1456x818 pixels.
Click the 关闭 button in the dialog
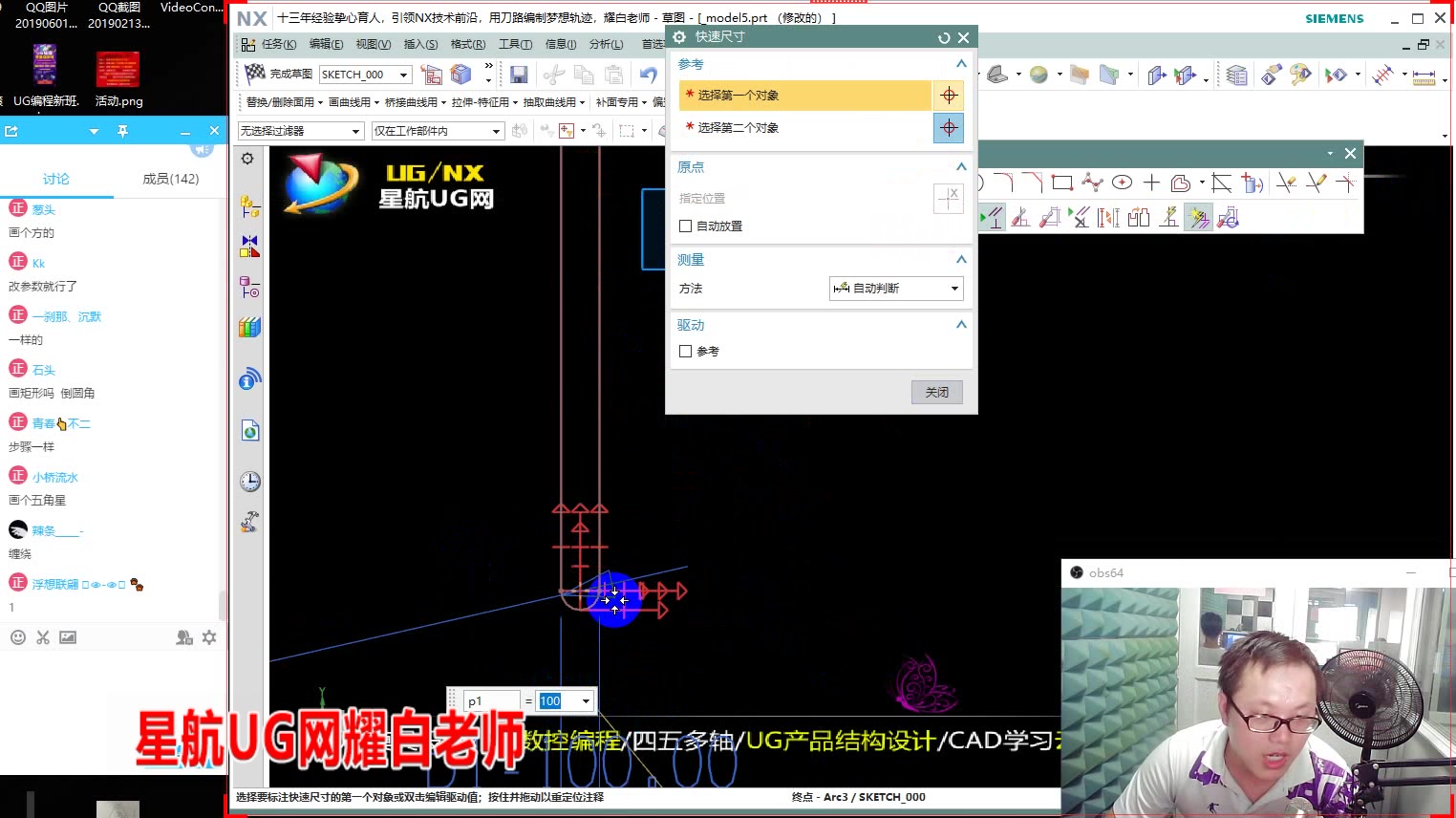(x=936, y=392)
